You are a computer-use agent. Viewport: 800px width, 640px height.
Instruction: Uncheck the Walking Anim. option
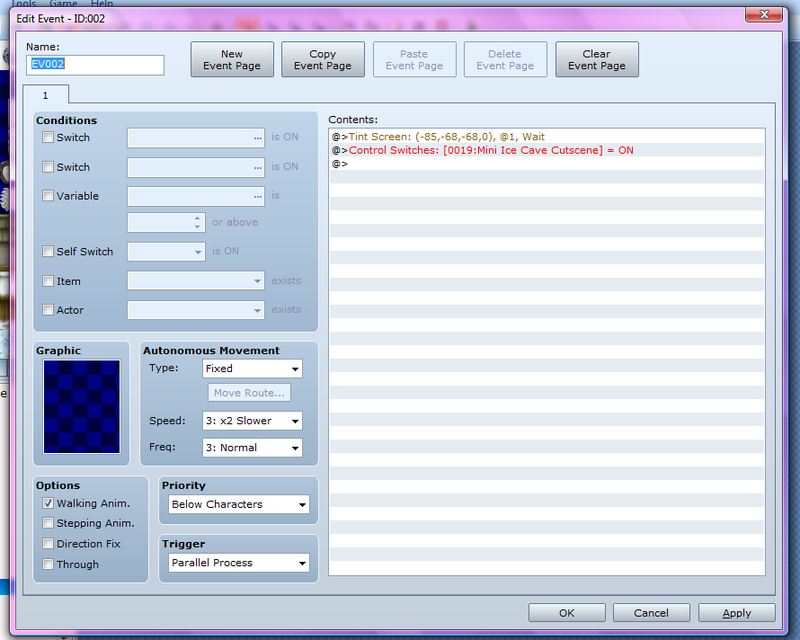point(48,503)
